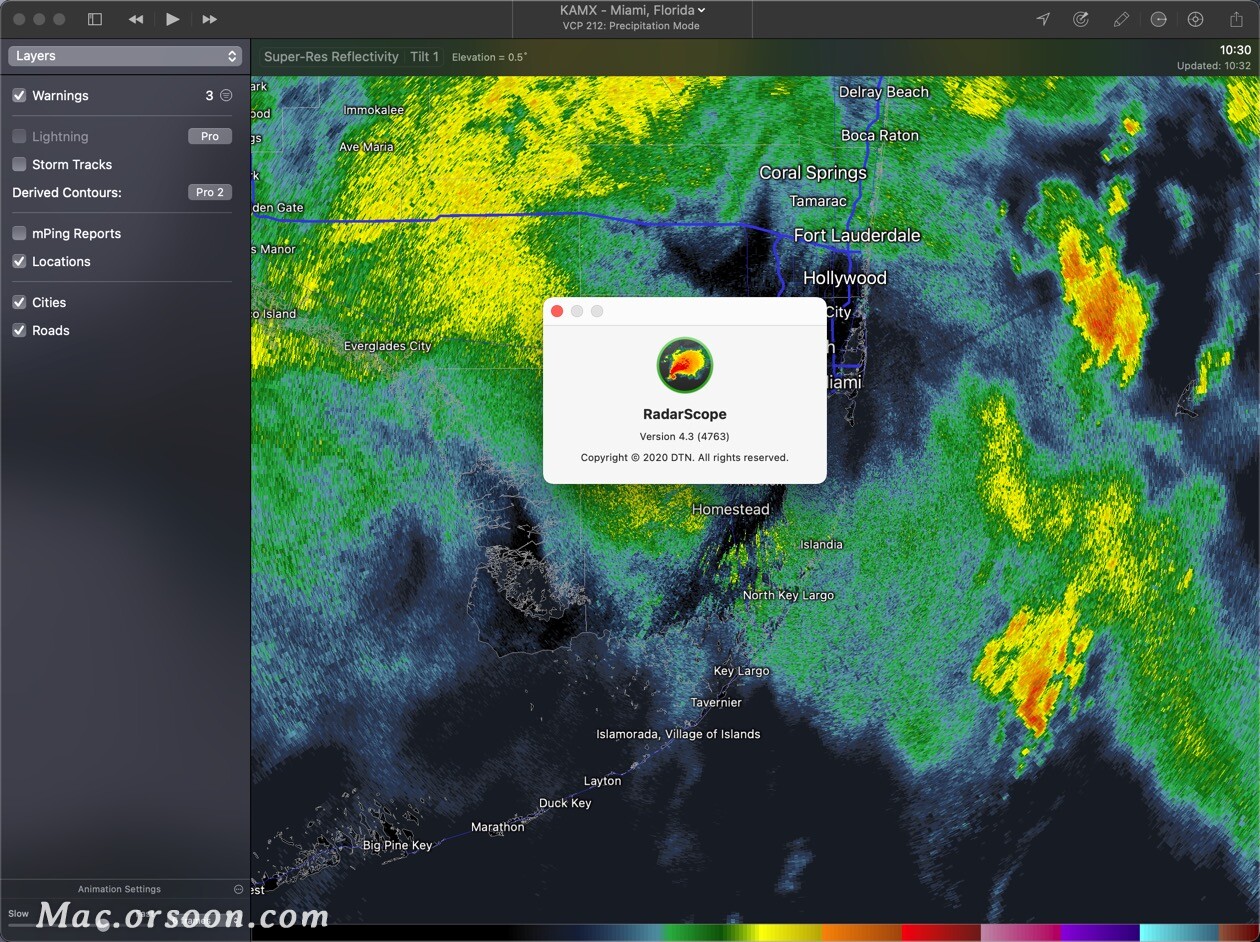The width and height of the screenshot is (1260, 942).
Task: Enable Storm Tracks overlay
Action: (x=17, y=164)
